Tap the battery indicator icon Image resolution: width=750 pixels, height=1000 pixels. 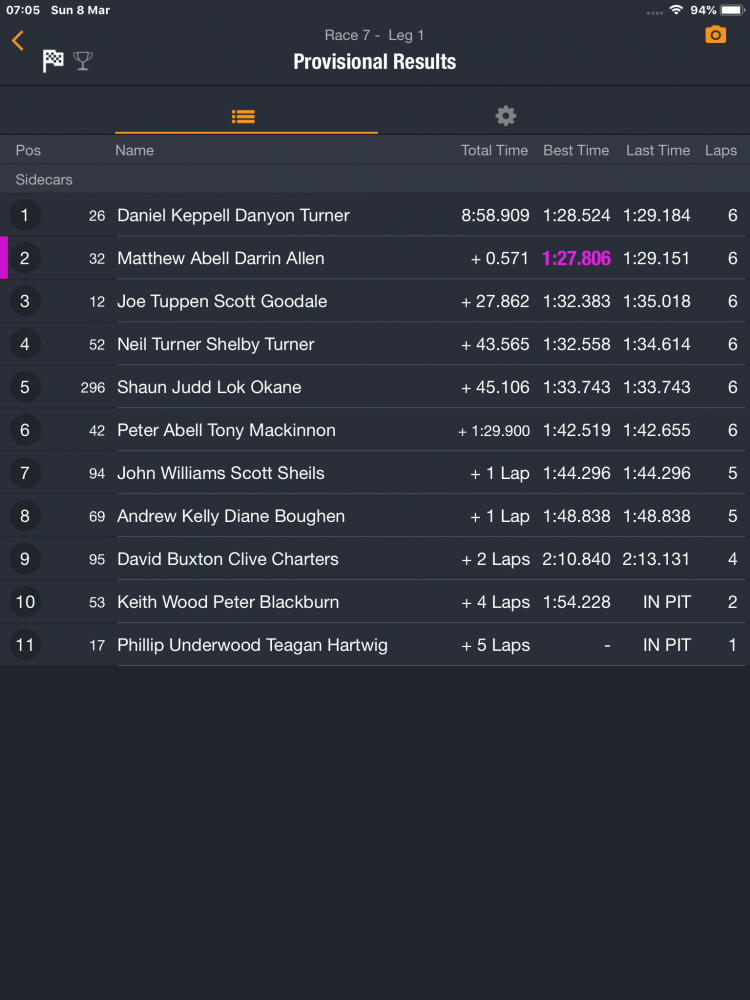pyautogui.click(x=732, y=10)
